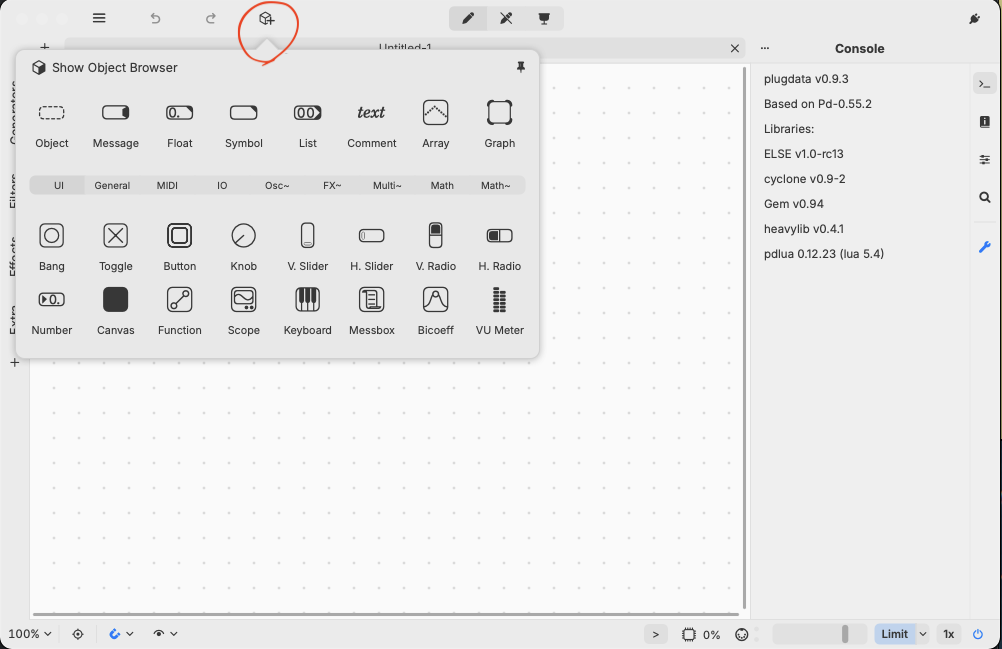Select the General category tab

pyautogui.click(x=112, y=185)
